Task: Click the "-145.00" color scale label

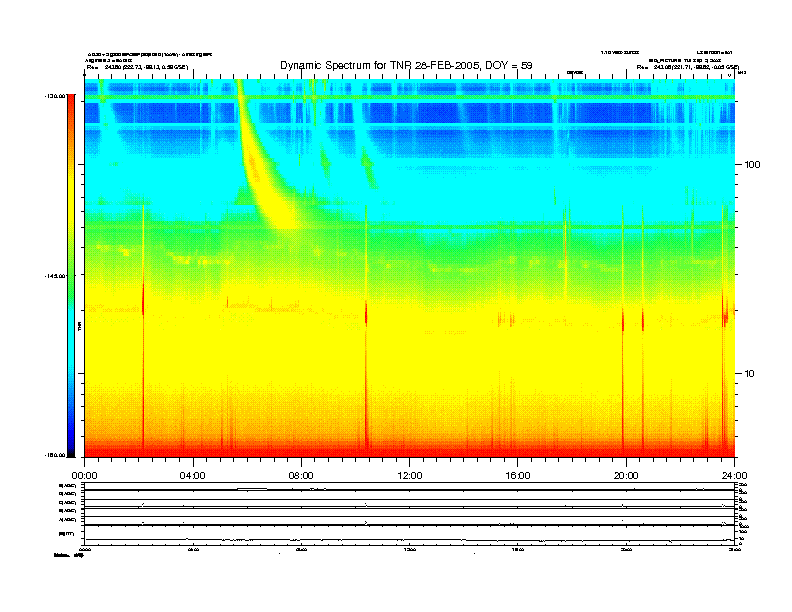Action: 54,276
